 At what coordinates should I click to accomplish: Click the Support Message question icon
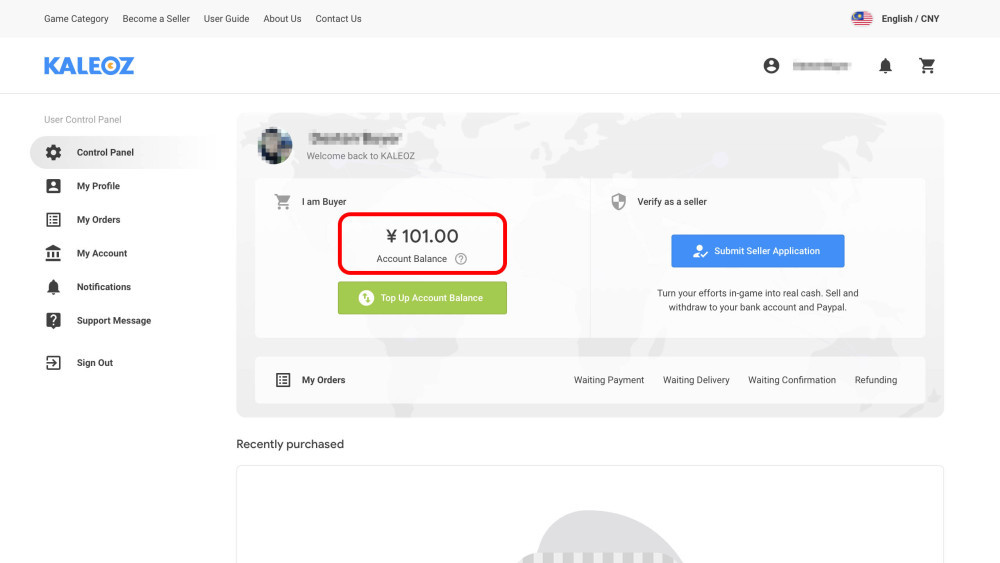tap(54, 321)
